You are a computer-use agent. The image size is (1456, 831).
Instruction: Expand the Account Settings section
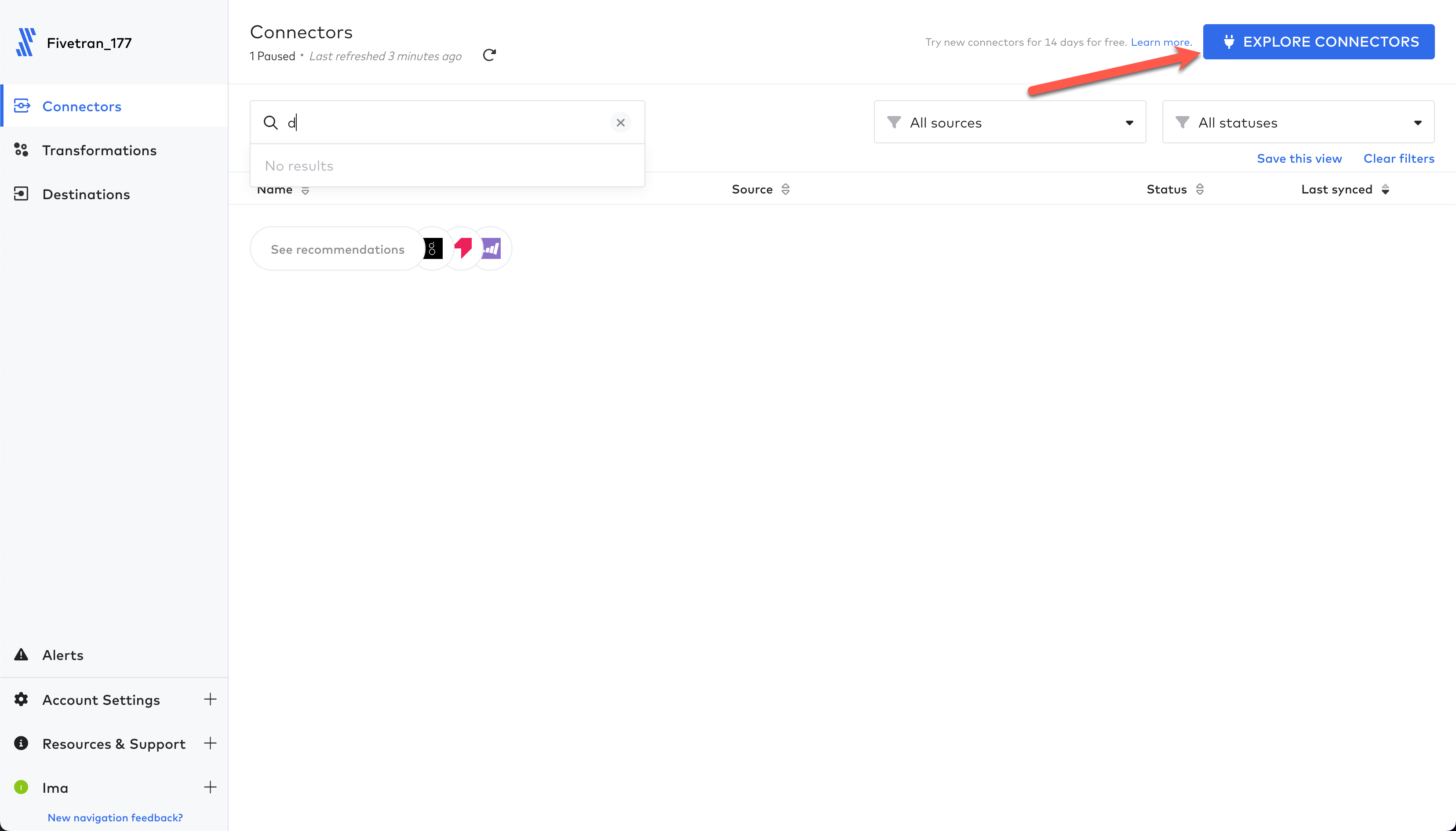point(210,699)
